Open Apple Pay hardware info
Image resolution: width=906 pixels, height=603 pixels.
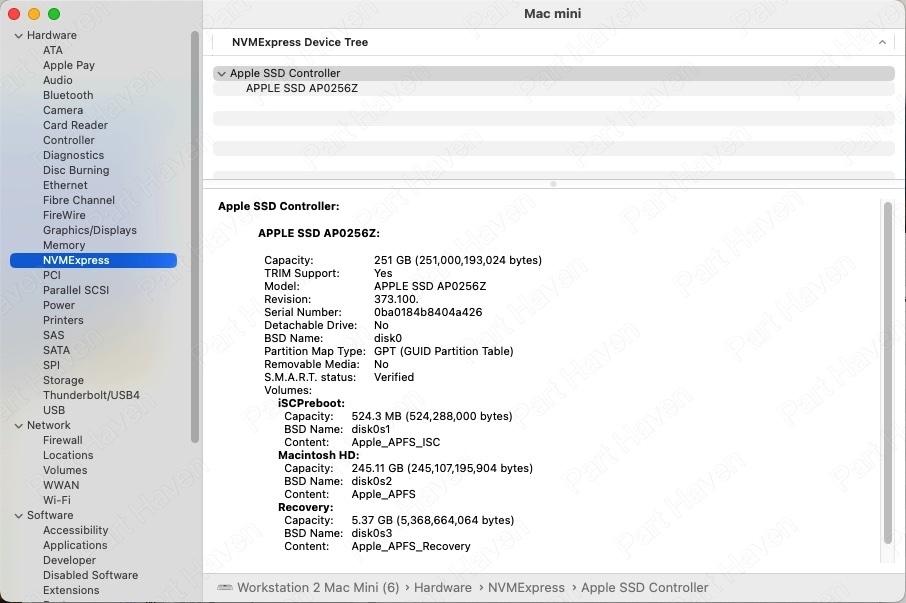(69, 65)
